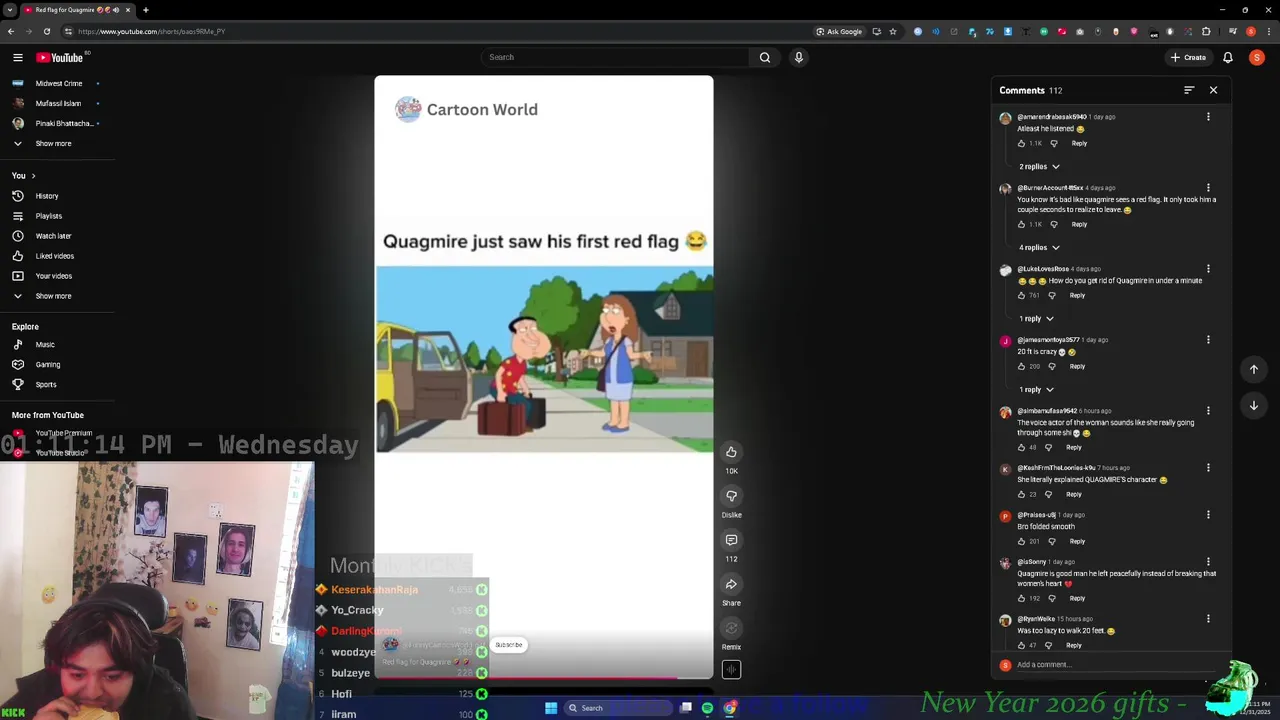Screen dimensions: 1280x720
Task: Reply to the RyanWelke comment
Action: coord(1074,645)
